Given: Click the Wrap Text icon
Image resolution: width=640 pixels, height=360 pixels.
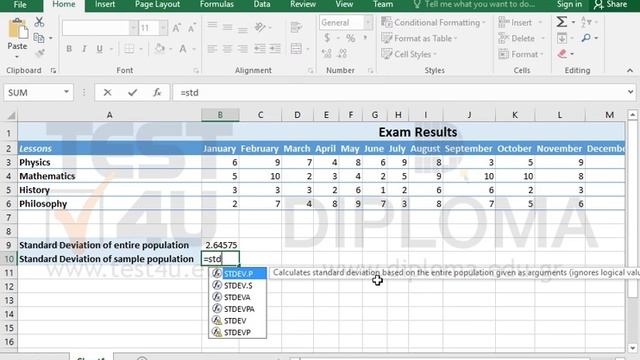Looking at the screenshot, I should pyautogui.click(x=296, y=27).
